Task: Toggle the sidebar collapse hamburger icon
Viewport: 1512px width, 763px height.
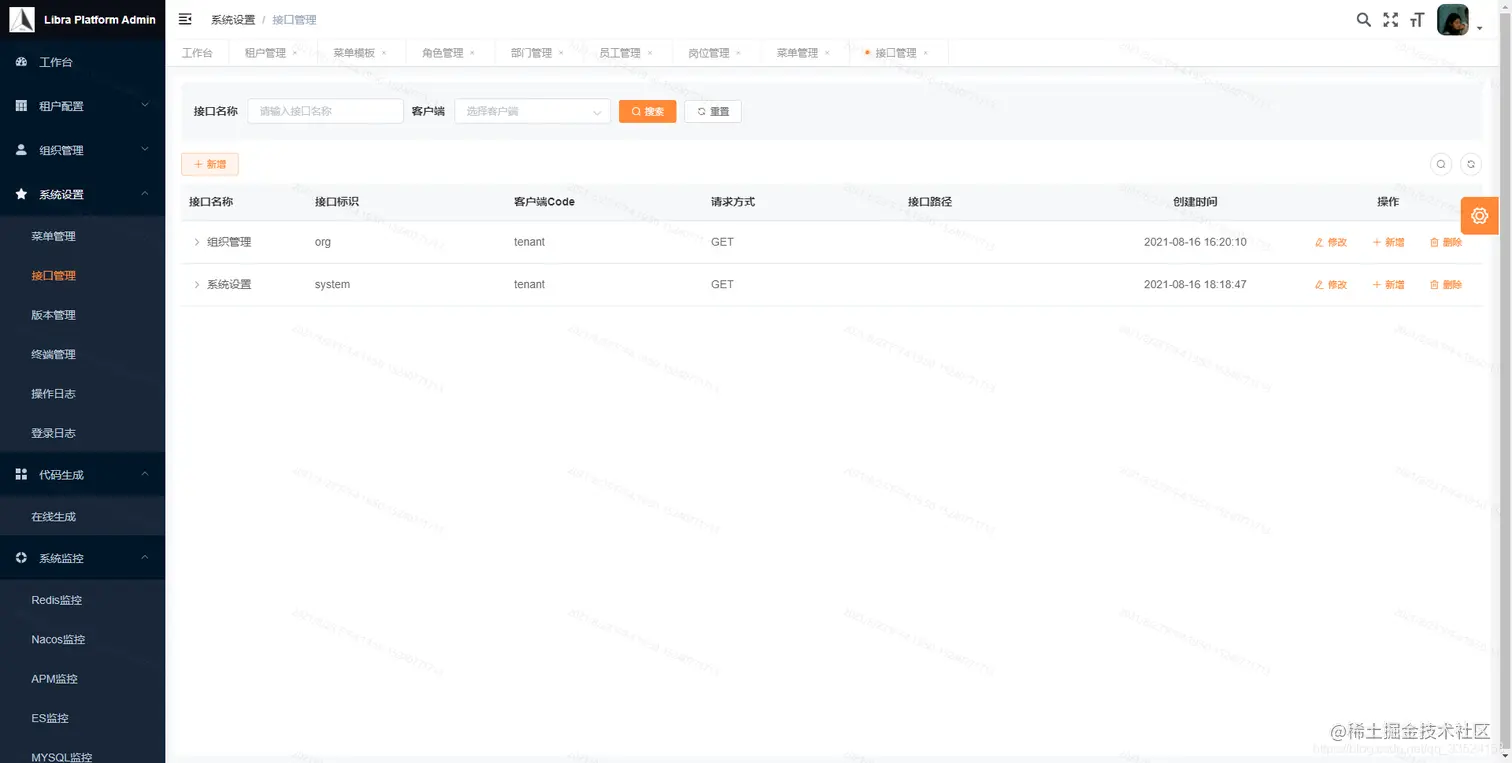Action: tap(183, 18)
